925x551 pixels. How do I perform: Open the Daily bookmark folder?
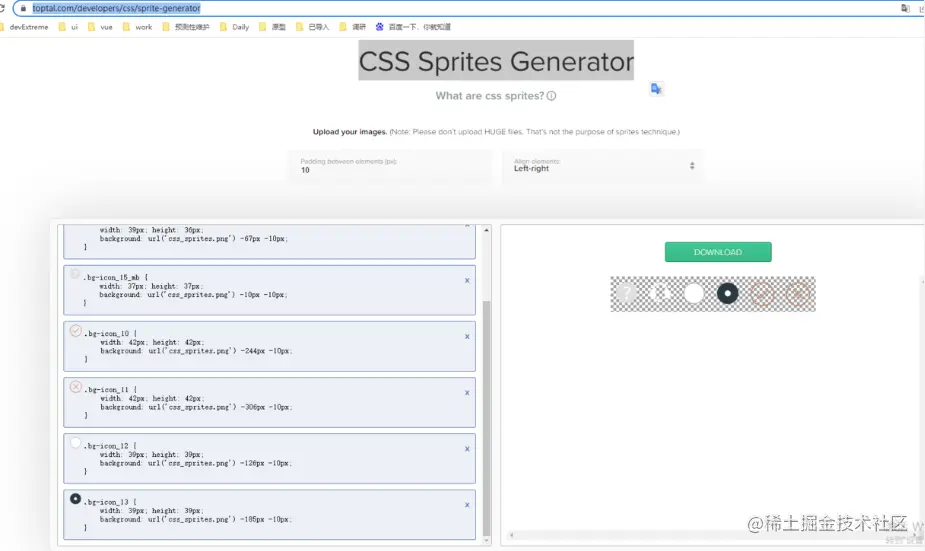pos(234,27)
